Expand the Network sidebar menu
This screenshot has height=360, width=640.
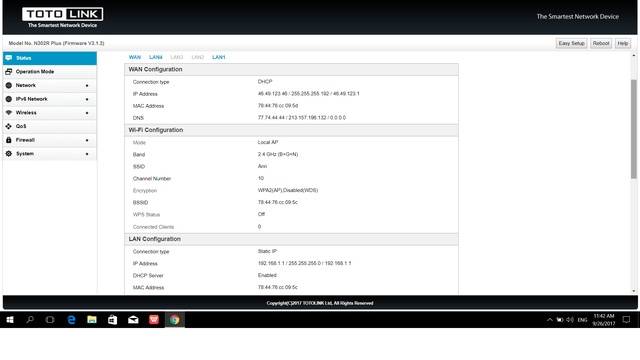point(50,85)
